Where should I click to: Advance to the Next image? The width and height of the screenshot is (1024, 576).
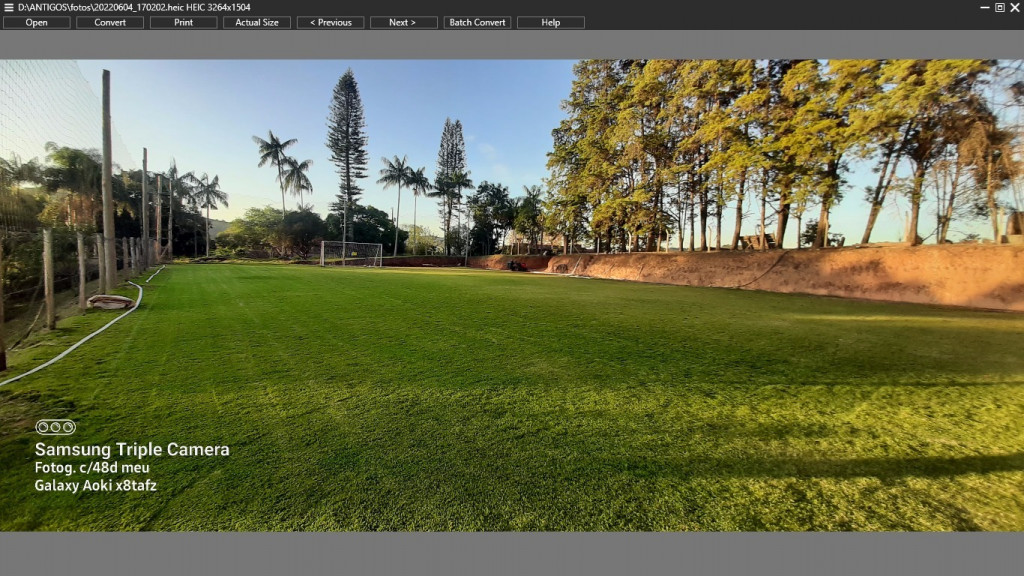pos(403,22)
